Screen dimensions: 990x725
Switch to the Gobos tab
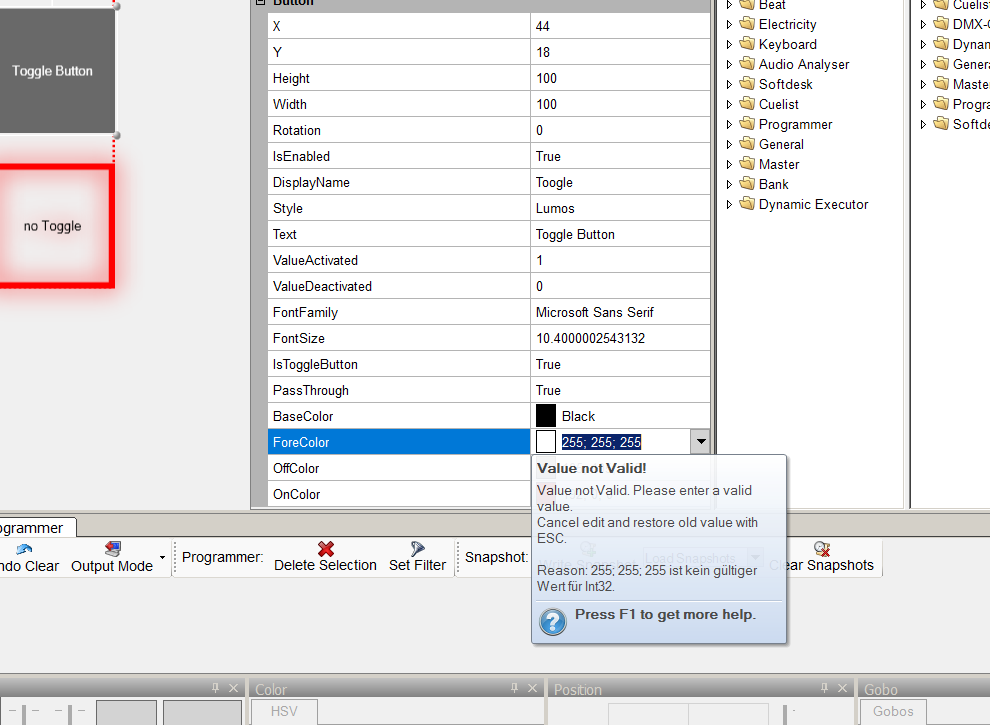[893, 711]
